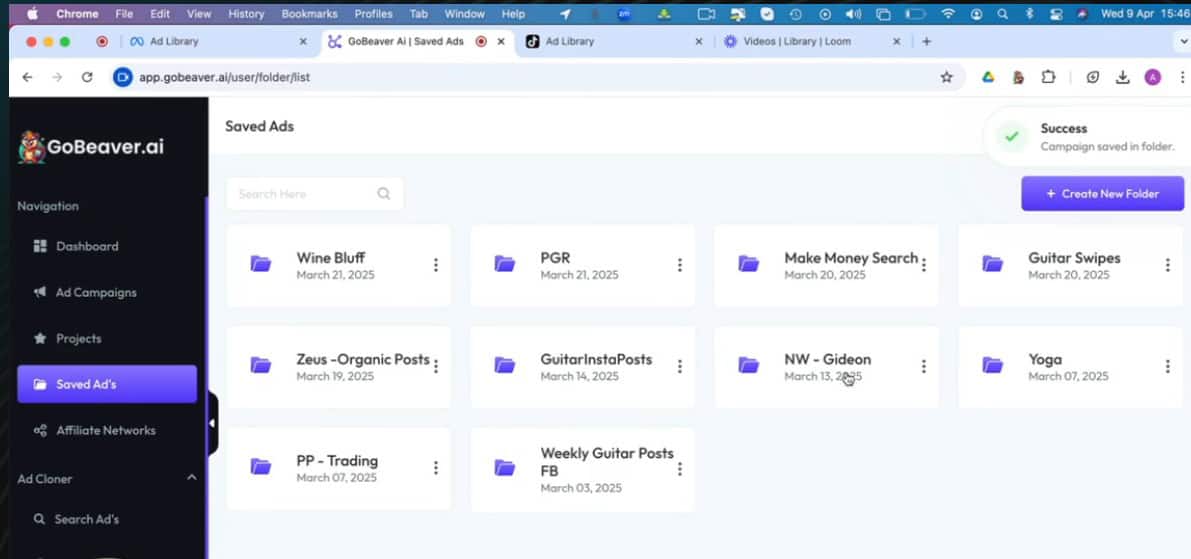The width and height of the screenshot is (1191, 559).
Task: Open the Bookmarks menu in menu bar
Action: pyautogui.click(x=308, y=14)
